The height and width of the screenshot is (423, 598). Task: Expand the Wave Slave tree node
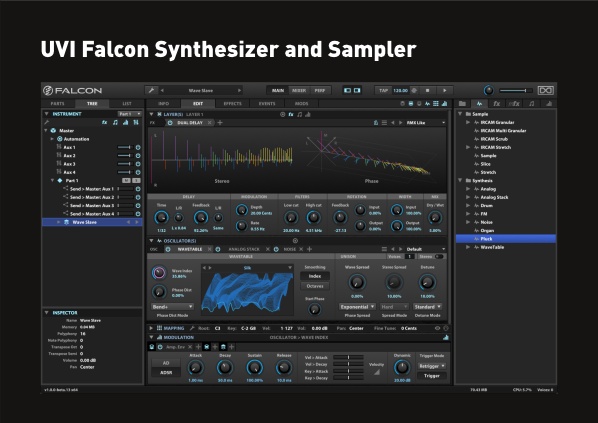pos(58,222)
